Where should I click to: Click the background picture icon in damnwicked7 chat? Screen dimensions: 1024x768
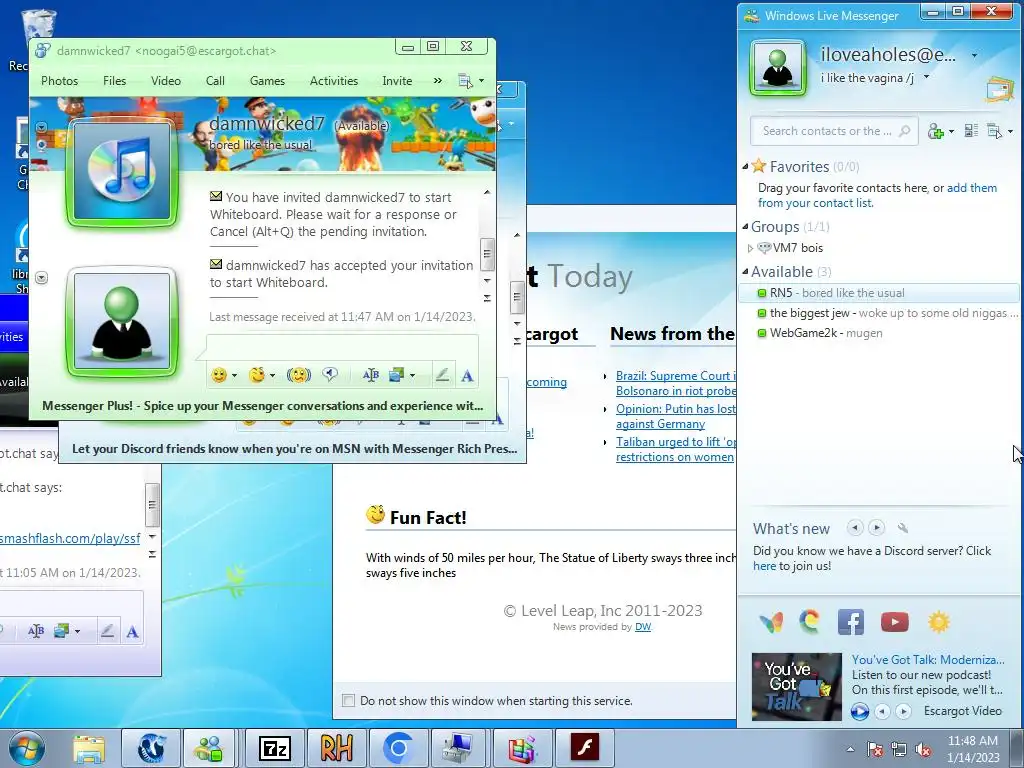click(396, 375)
